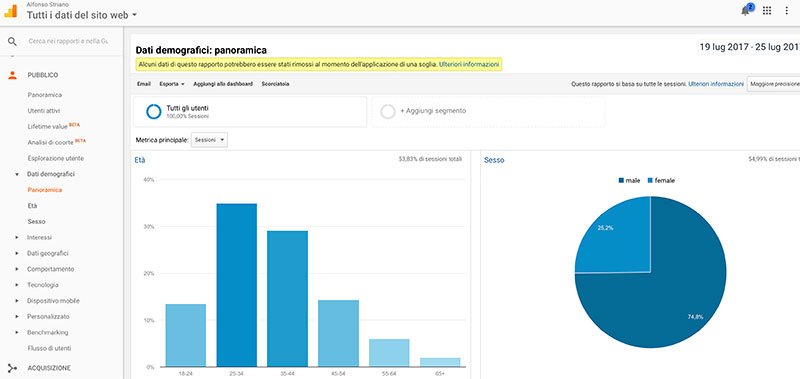The width and height of the screenshot is (800, 379).
Task: Click the report search input field
Action: (68, 41)
